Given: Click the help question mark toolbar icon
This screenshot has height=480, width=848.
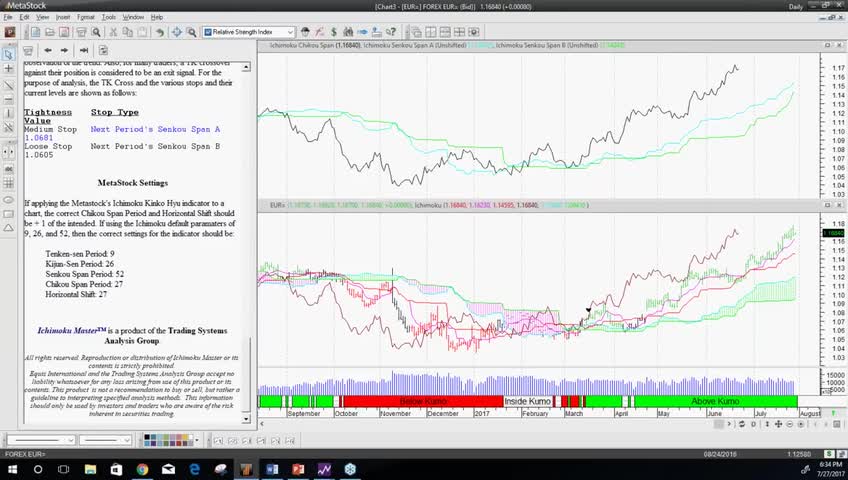Looking at the screenshot, I should [x=391, y=32].
